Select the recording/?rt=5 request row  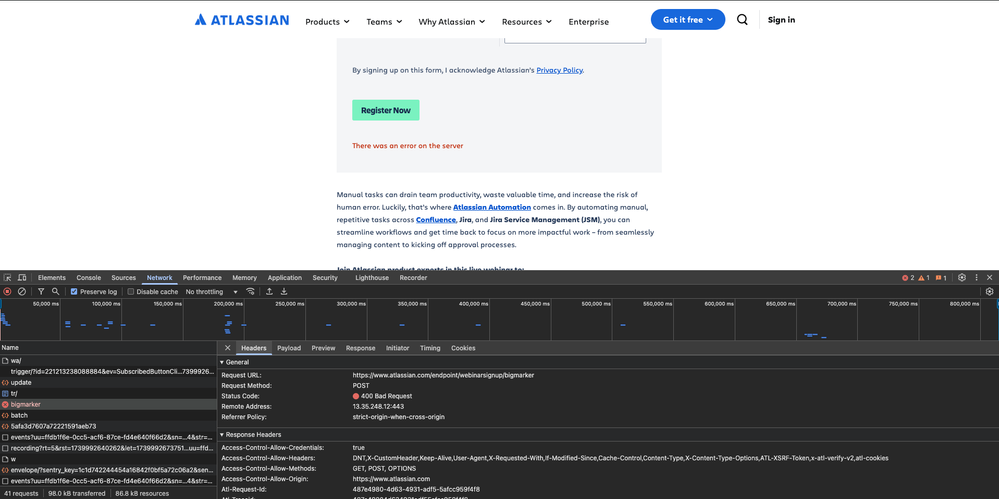coord(108,448)
